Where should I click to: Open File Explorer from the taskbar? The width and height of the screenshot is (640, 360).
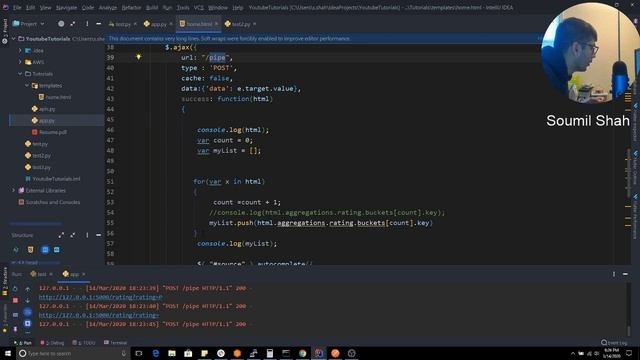[x=172, y=353]
